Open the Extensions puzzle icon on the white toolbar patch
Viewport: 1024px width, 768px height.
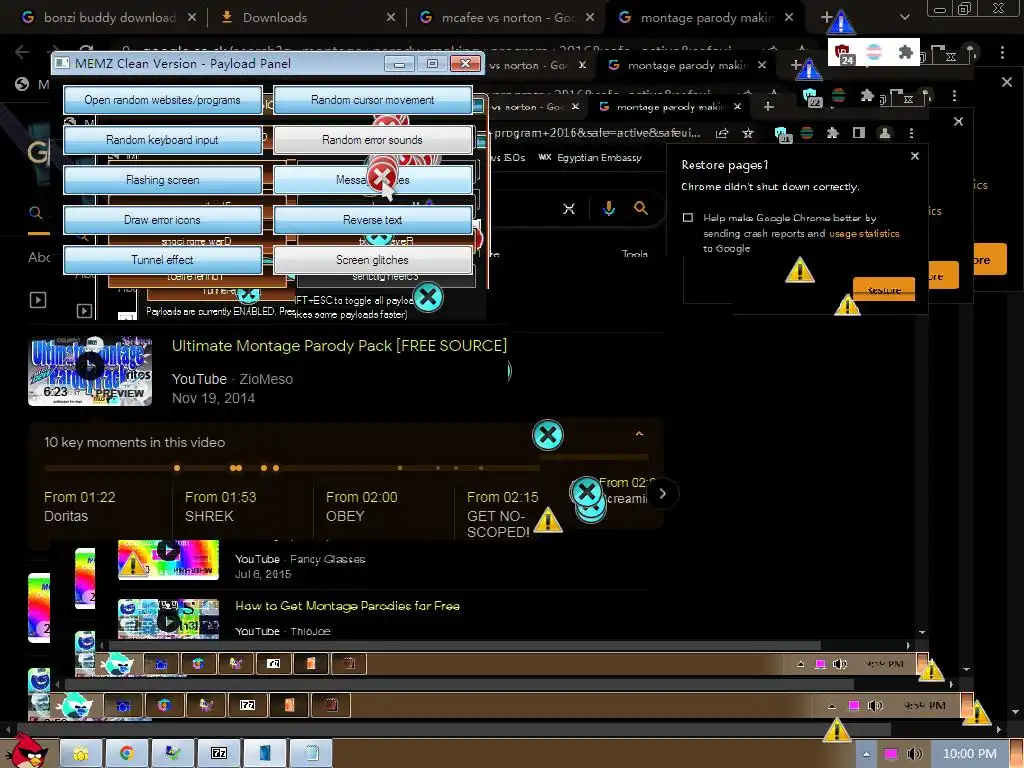click(x=905, y=52)
